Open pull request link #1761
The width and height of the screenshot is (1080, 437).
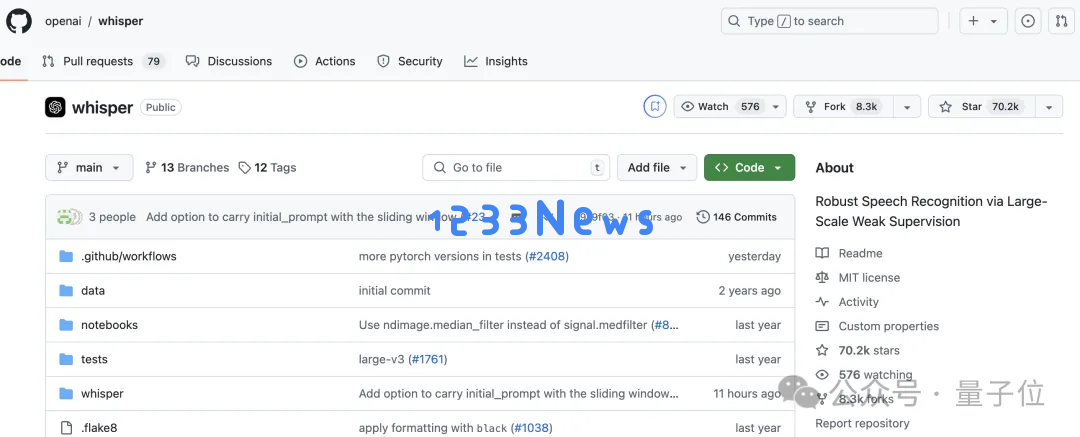click(429, 360)
